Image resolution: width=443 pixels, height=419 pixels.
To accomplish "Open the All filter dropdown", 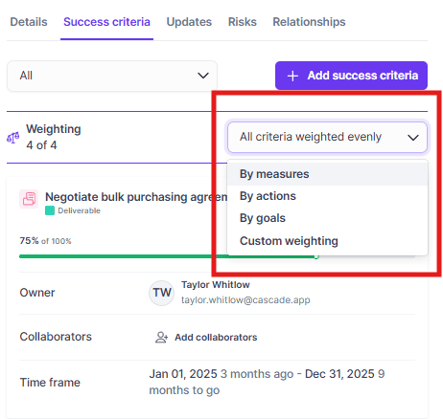I will click(x=112, y=76).
